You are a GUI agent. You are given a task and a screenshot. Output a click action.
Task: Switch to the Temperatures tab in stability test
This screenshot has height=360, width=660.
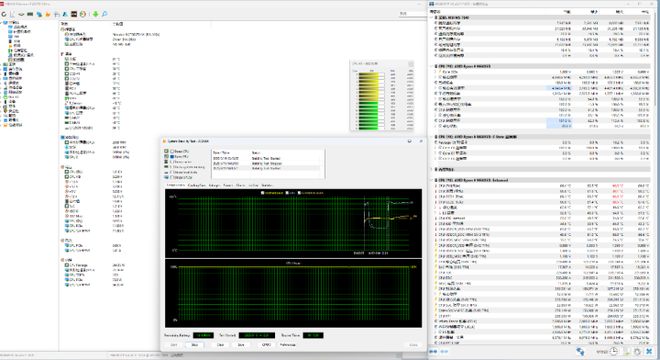[x=176, y=185]
